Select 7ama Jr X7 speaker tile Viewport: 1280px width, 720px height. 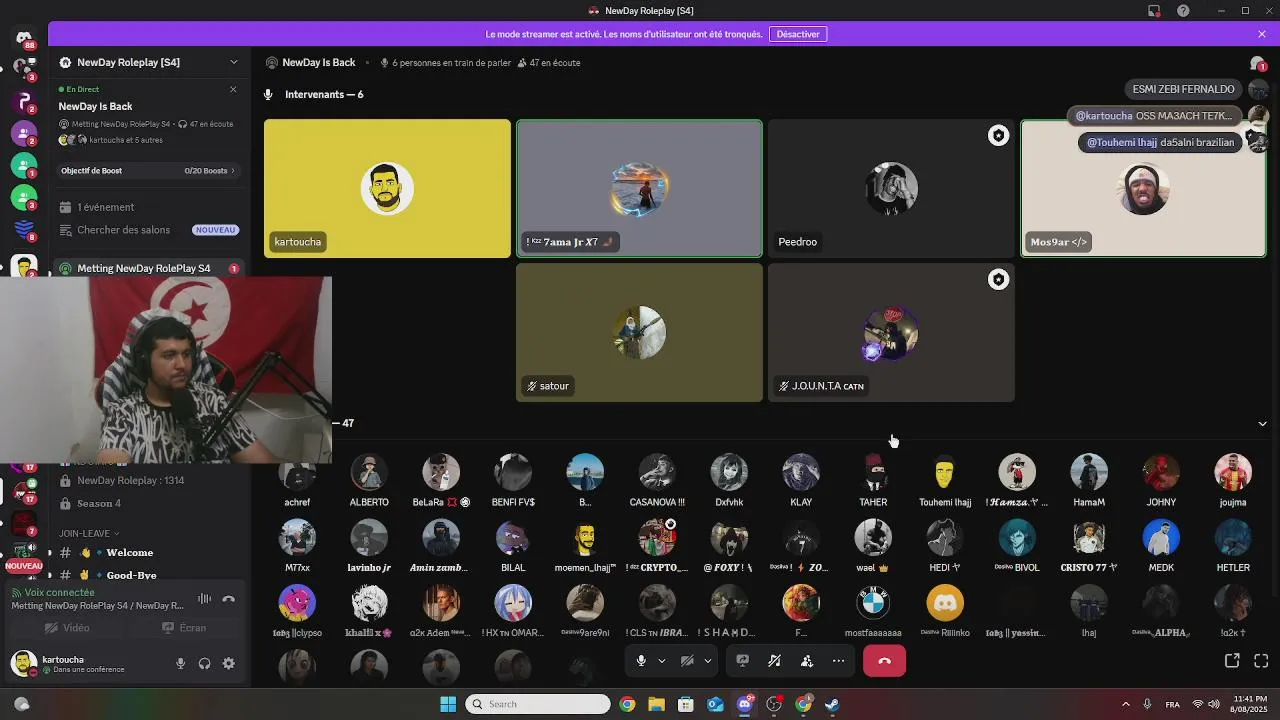(639, 188)
